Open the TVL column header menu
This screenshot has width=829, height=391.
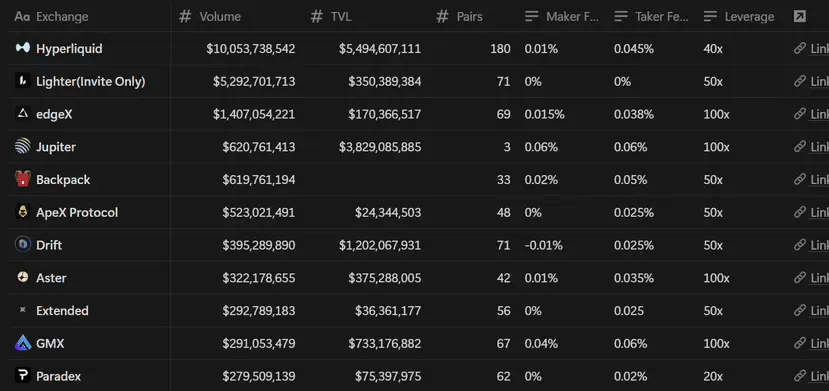[331, 16]
